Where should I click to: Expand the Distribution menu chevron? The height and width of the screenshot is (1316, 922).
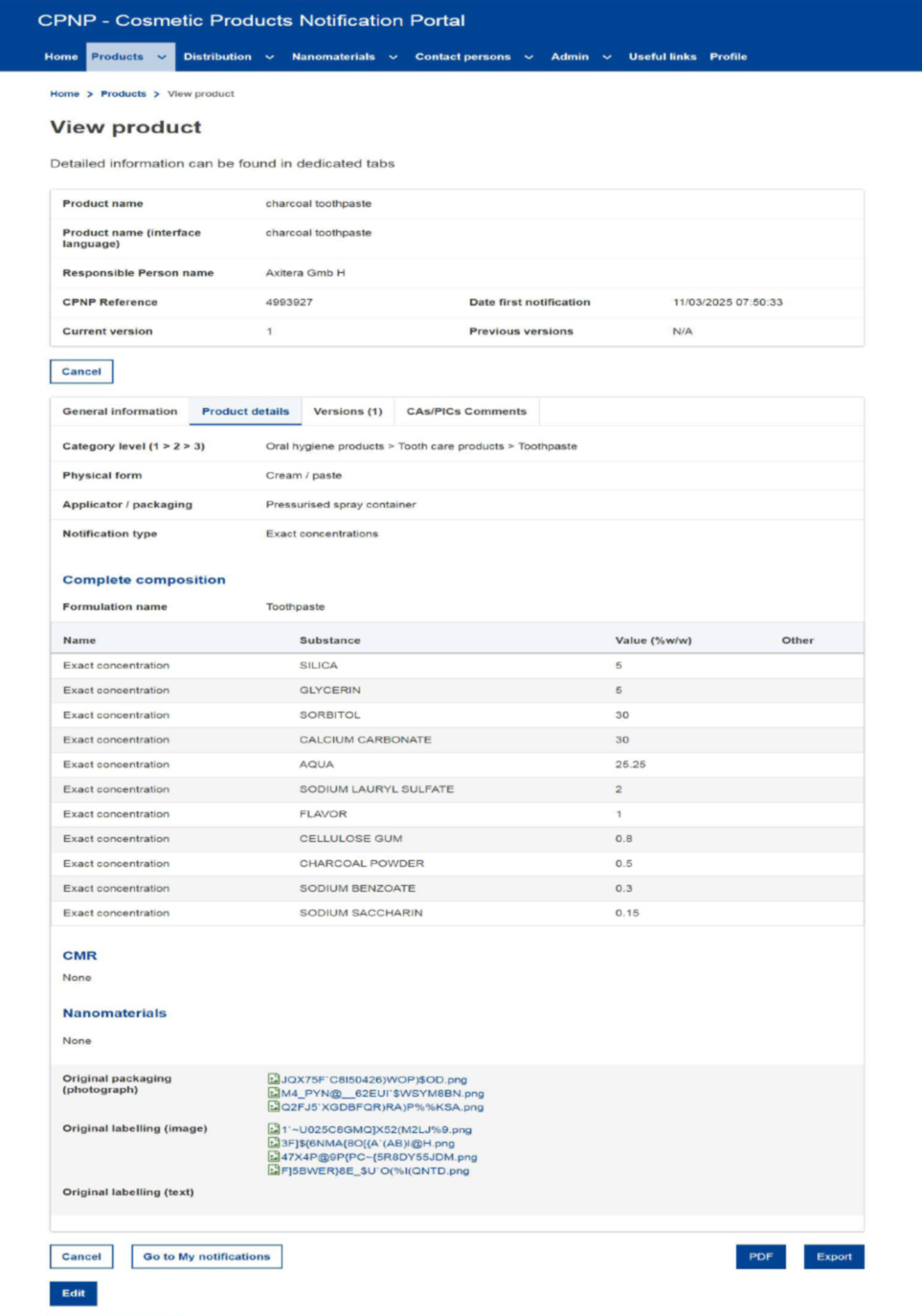pos(270,57)
